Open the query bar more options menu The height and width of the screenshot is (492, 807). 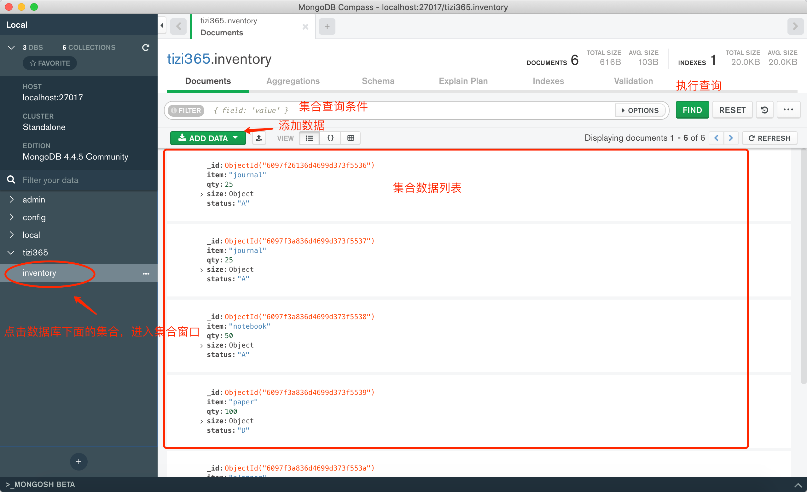coord(788,110)
